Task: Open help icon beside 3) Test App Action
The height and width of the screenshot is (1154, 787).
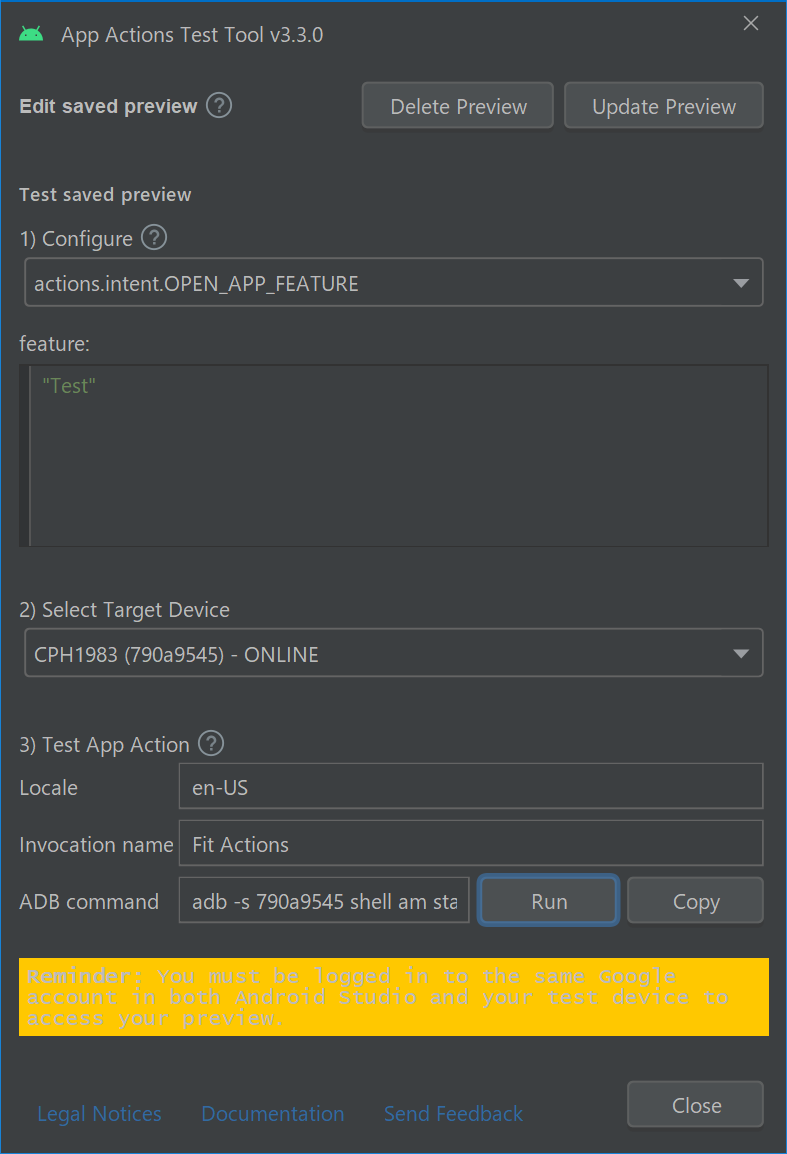Action: click(211, 743)
